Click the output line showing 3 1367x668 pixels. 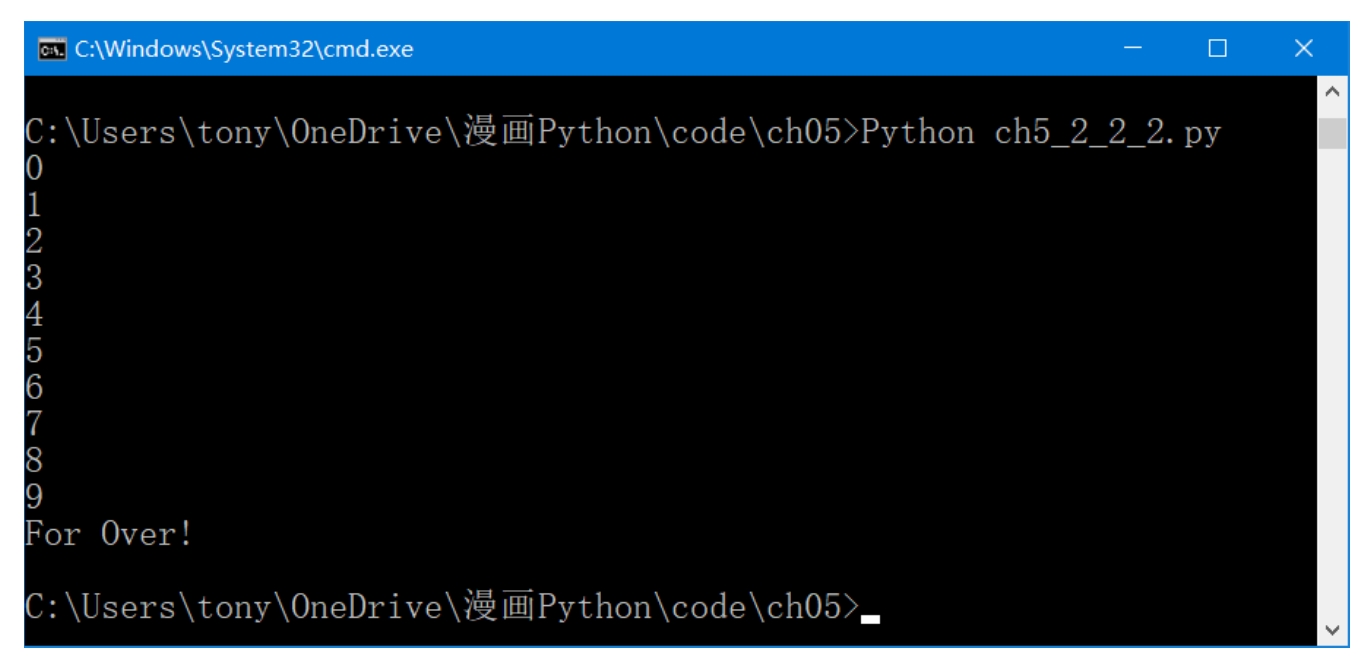35,278
